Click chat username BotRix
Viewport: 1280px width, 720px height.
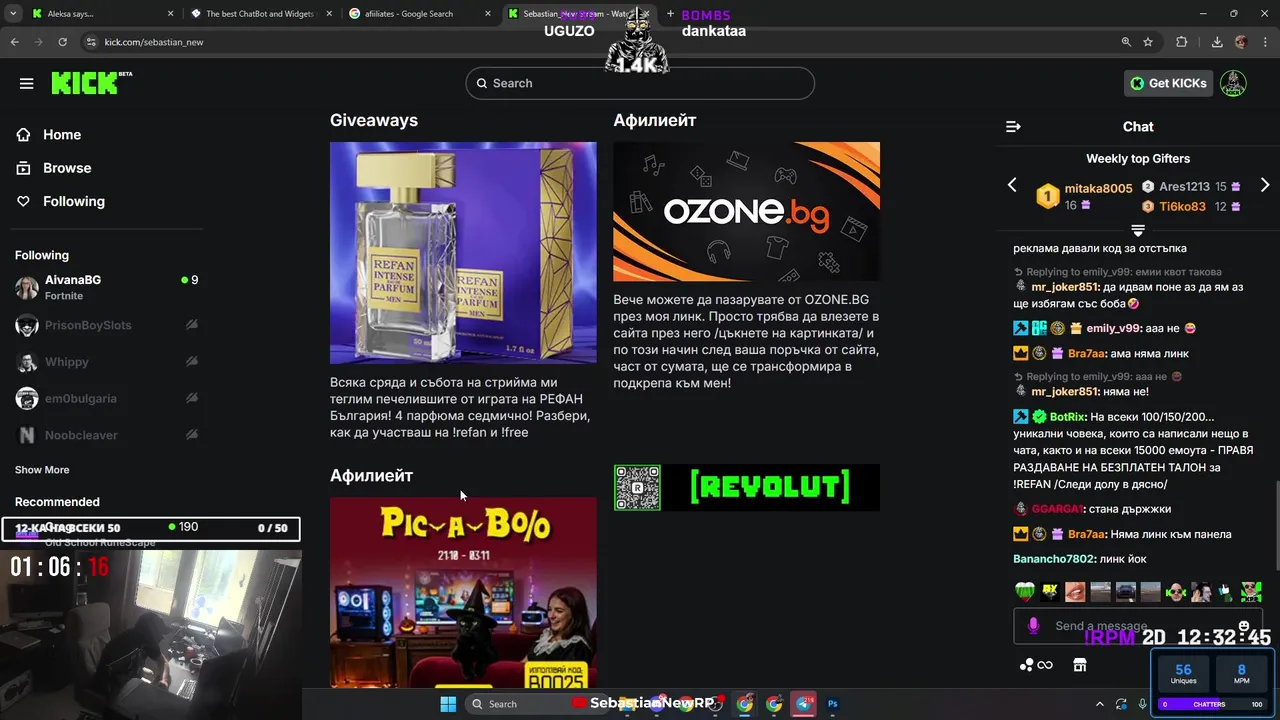1068,417
